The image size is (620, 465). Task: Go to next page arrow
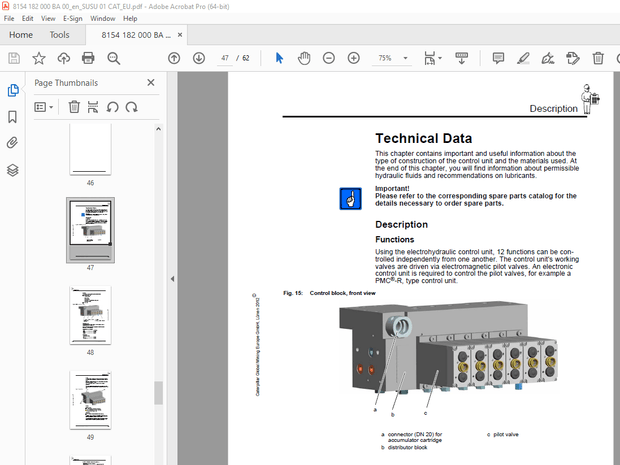(198, 59)
